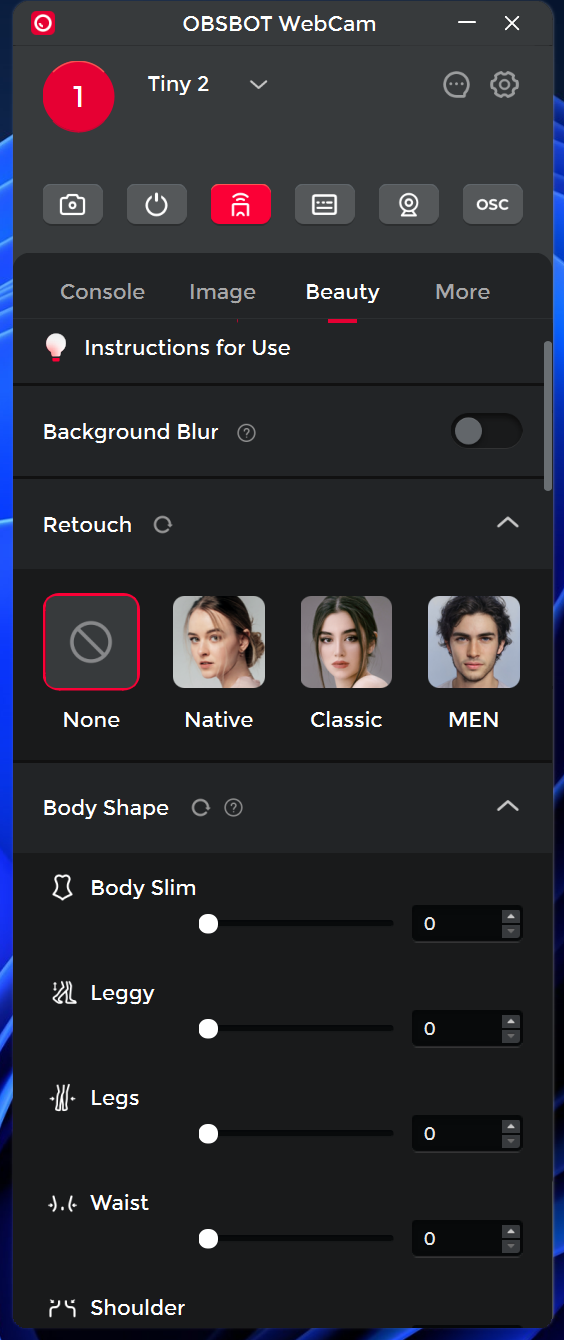
Task: Choose the Native retouch preset
Action: (x=219, y=642)
